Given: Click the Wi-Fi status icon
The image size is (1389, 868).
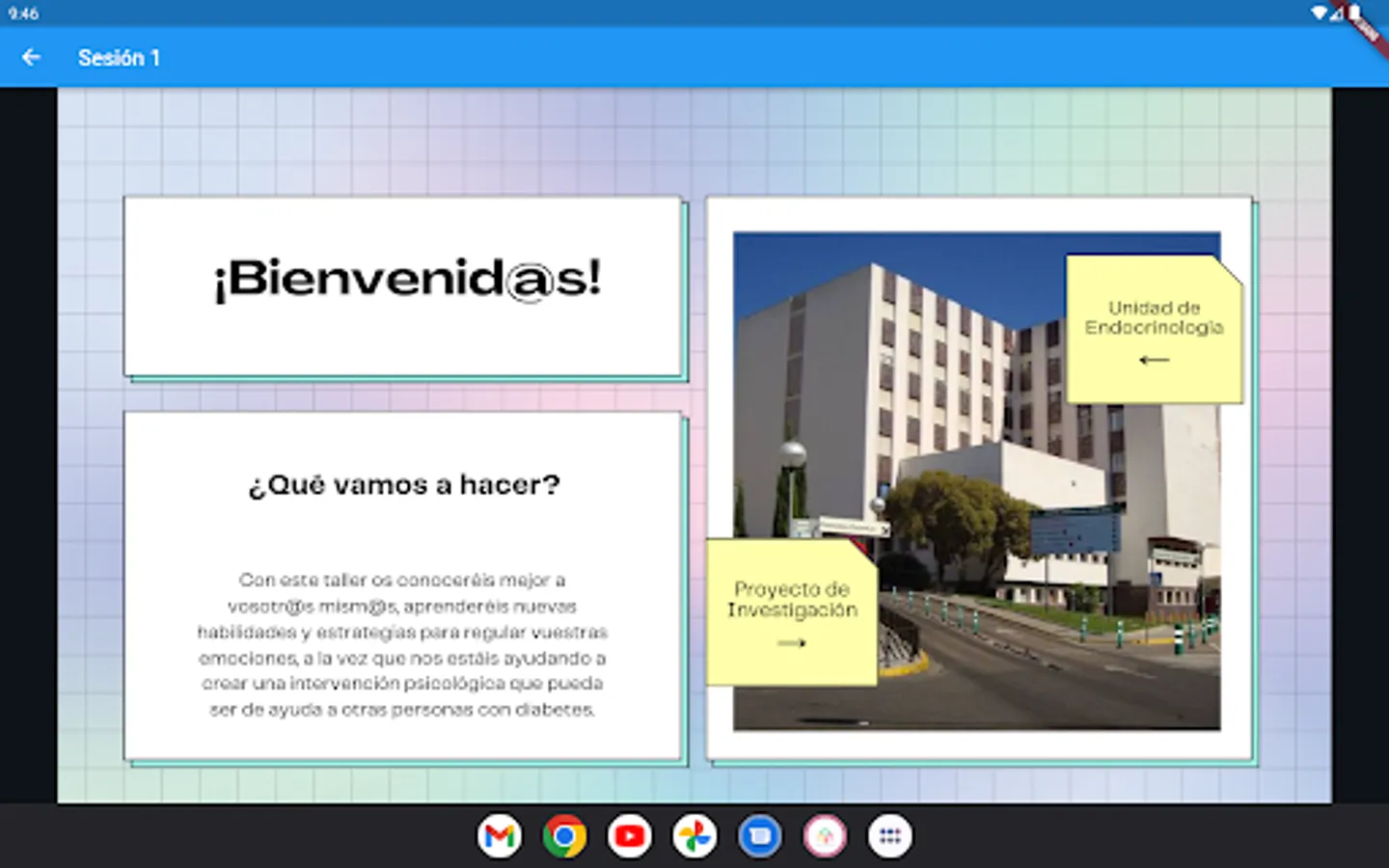Looking at the screenshot, I should coord(1319,13).
